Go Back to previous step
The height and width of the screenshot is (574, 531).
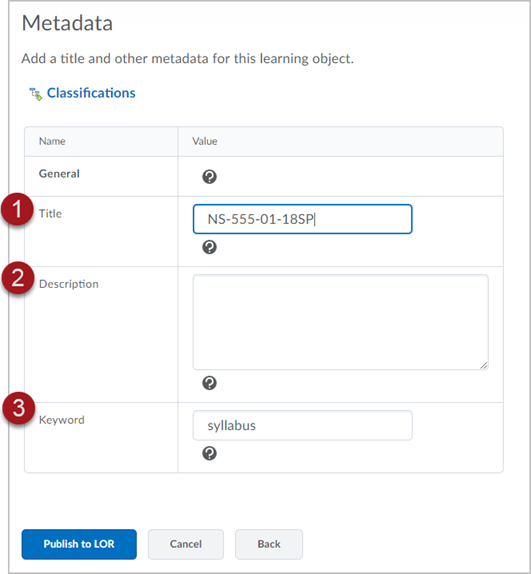point(269,544)
